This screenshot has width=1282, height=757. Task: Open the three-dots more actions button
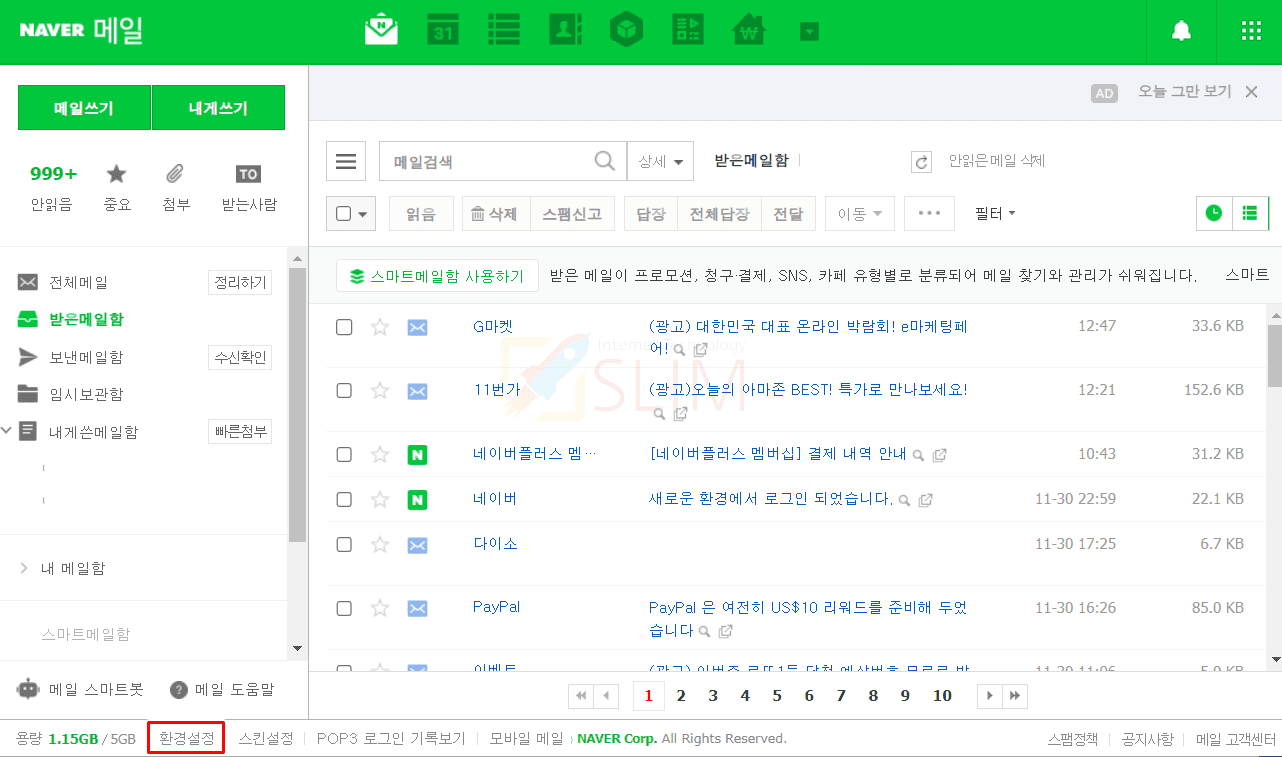[930, 213]
